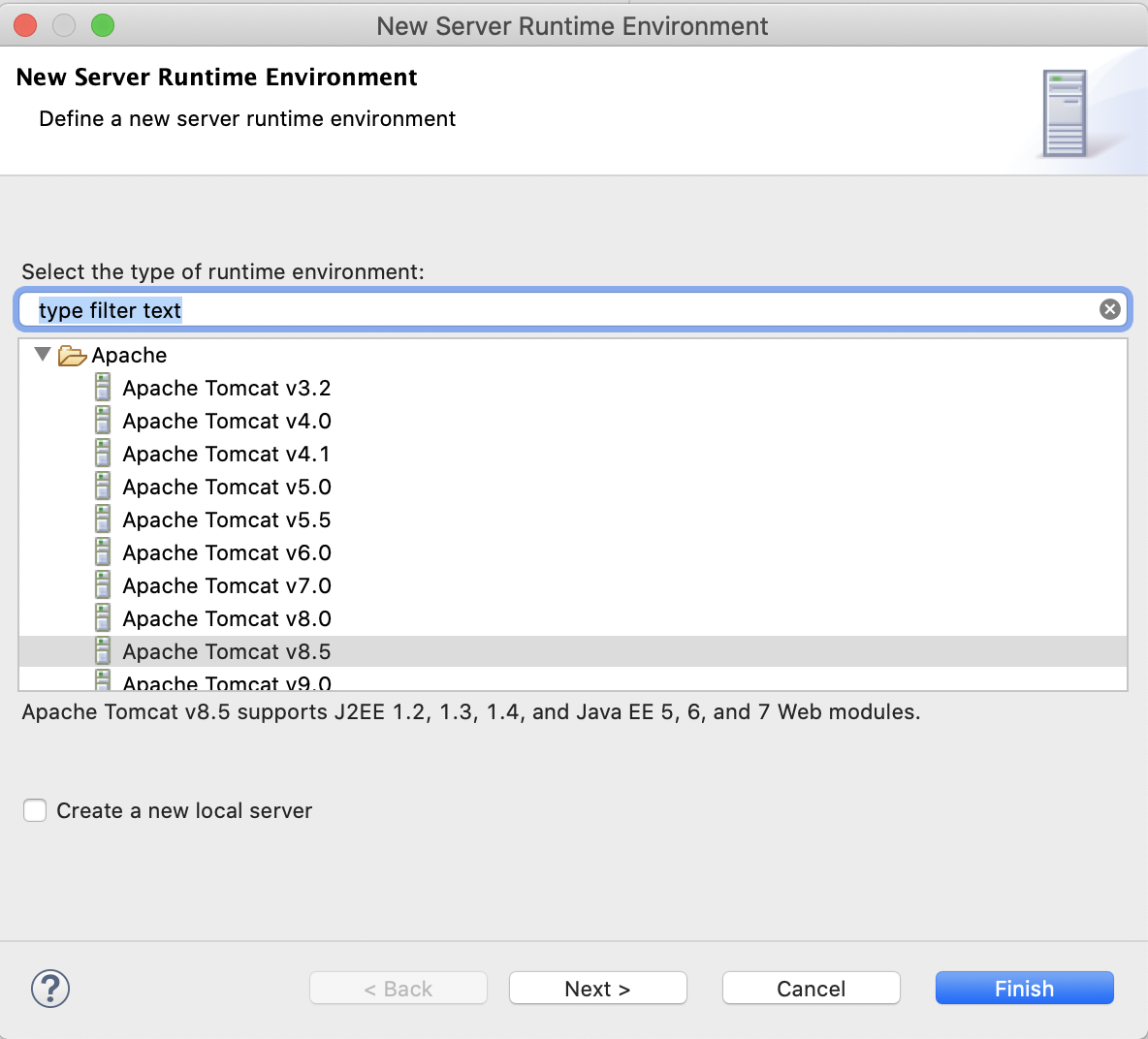Click server icon beside Apache Tomcat v5.0

tap(103, 486)
